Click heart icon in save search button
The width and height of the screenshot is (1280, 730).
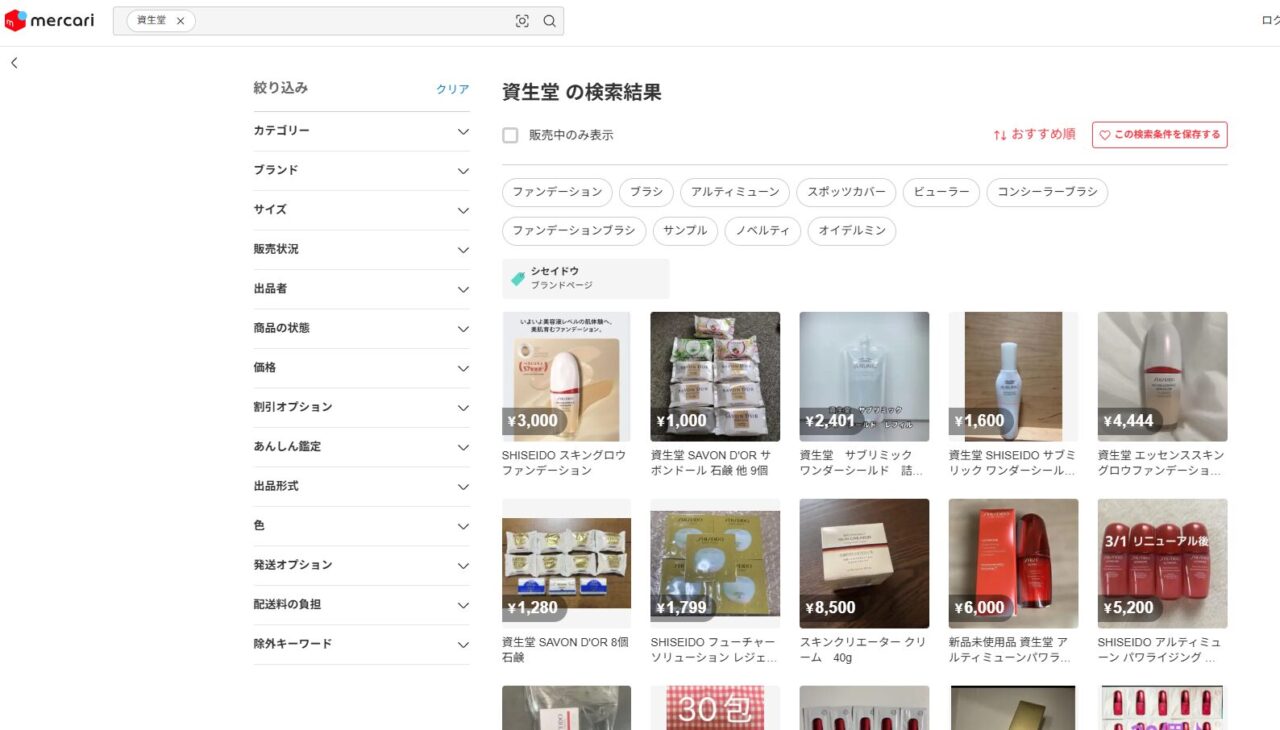coord(1105,135)
